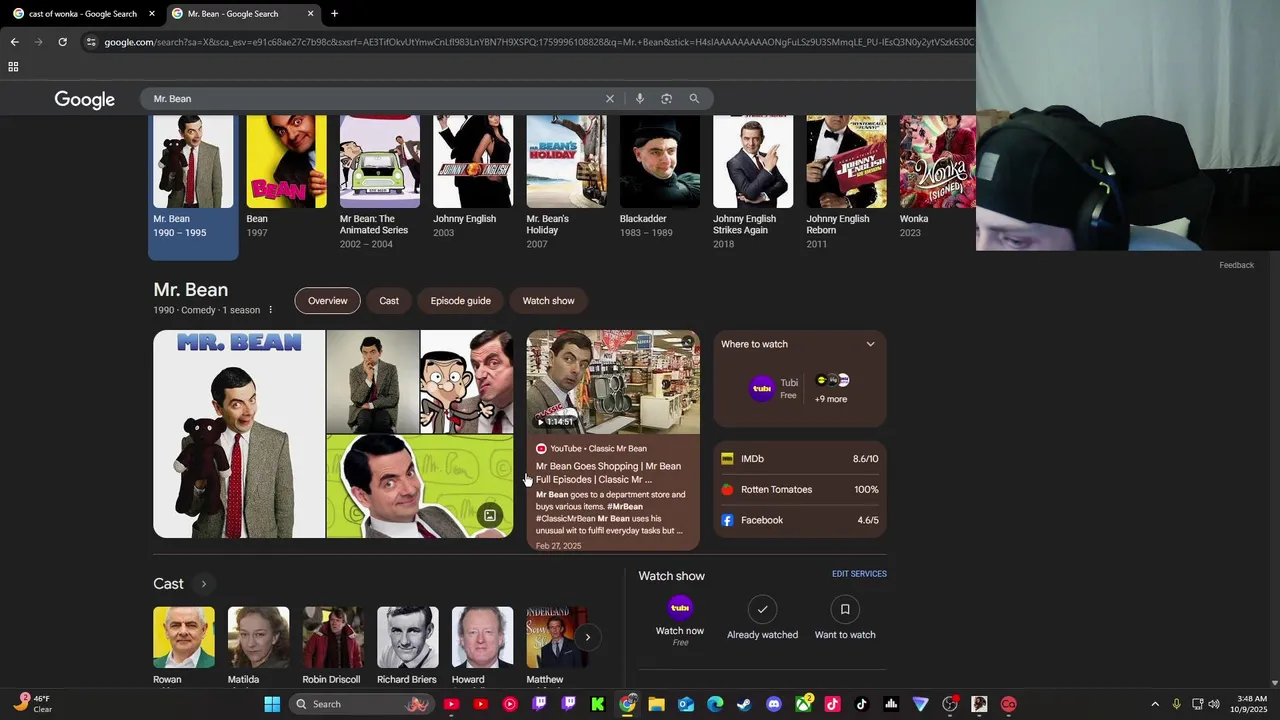Open Steam from the taskbar
This screenshot has height=720, width=1280.
pos(744,704)
